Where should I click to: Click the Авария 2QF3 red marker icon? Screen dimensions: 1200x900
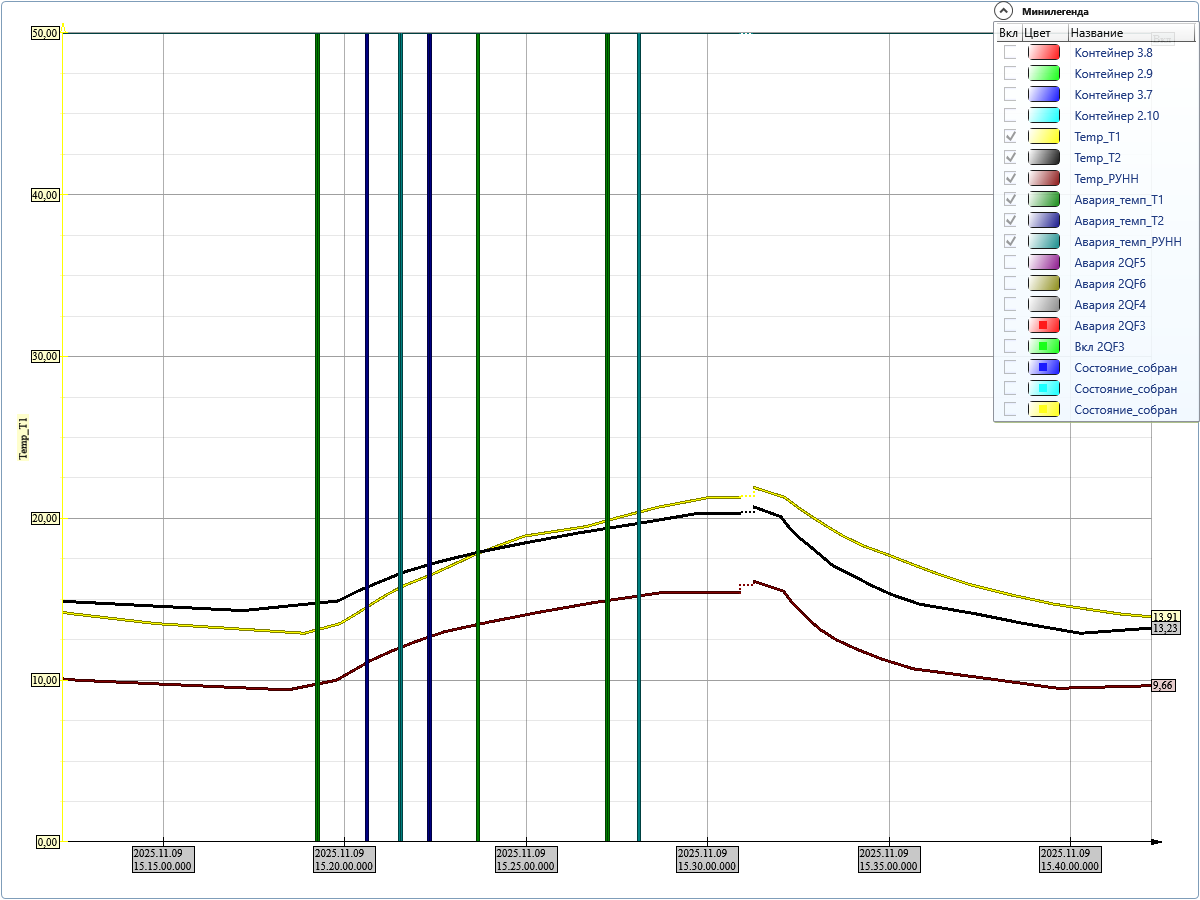(x=1043, y=326)
